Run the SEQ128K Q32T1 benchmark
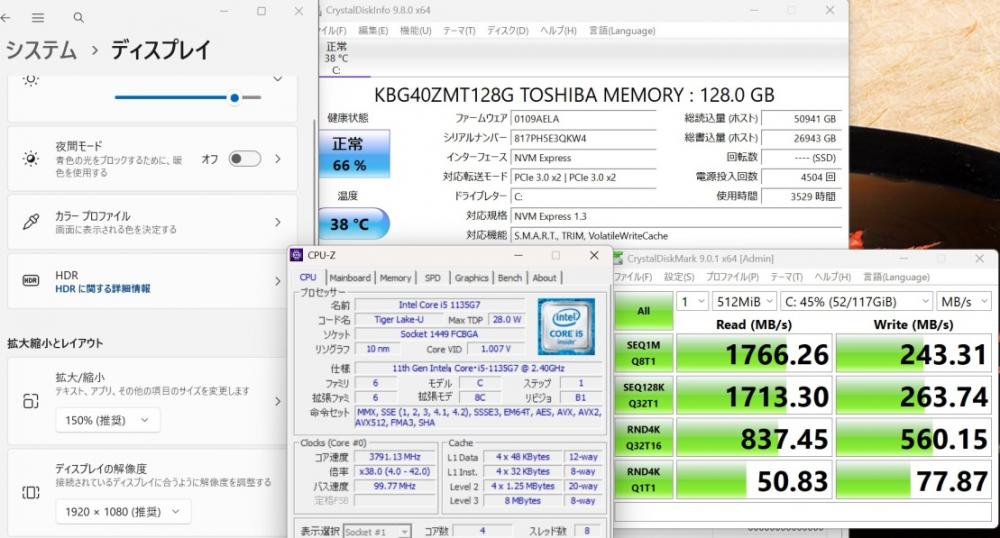Image resolution: width=1000 pixels, height=538 pixels. [643, 395]
